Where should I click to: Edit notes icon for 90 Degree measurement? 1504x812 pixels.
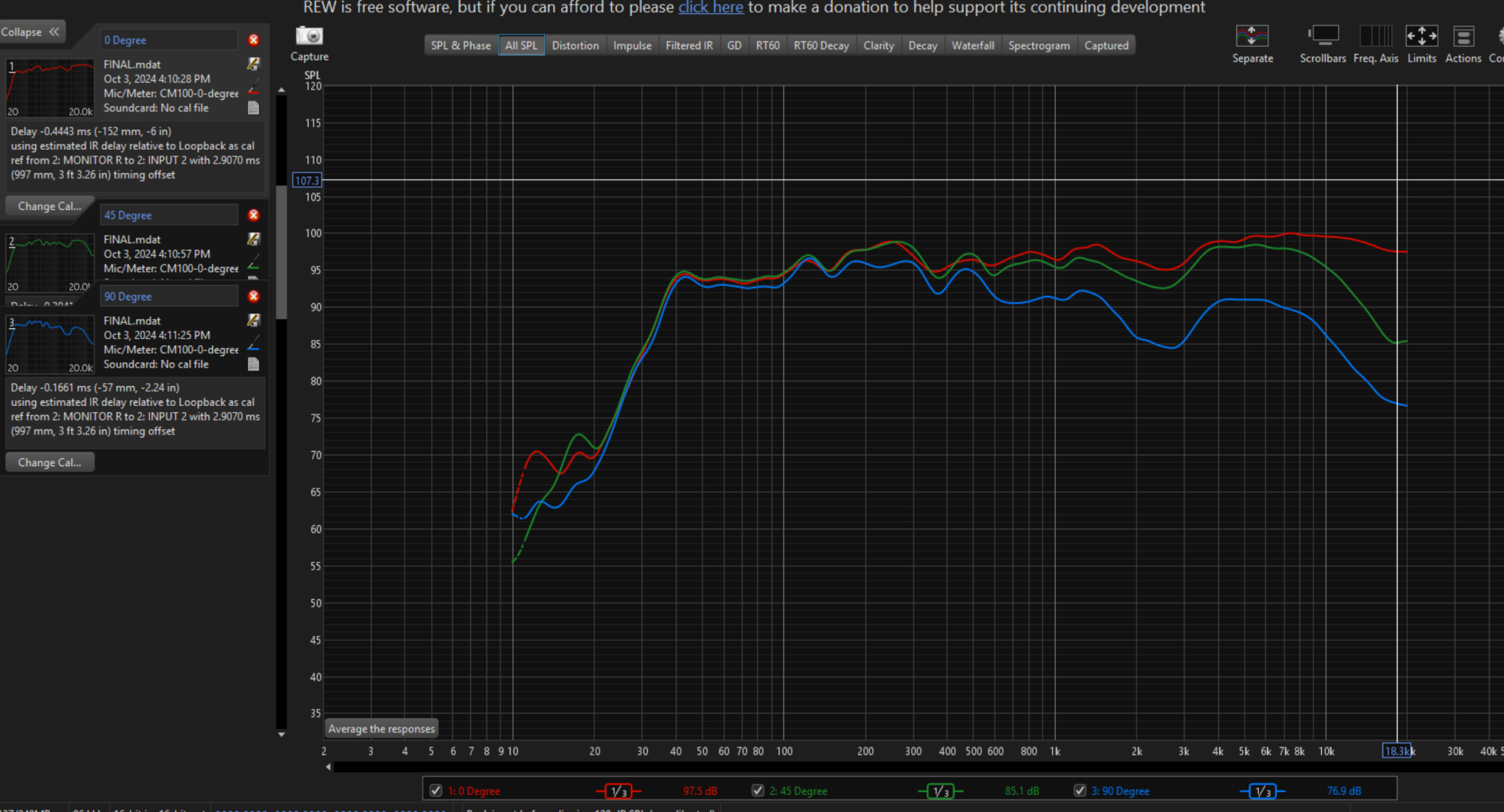pyautogui.click(x=253, y=320)
